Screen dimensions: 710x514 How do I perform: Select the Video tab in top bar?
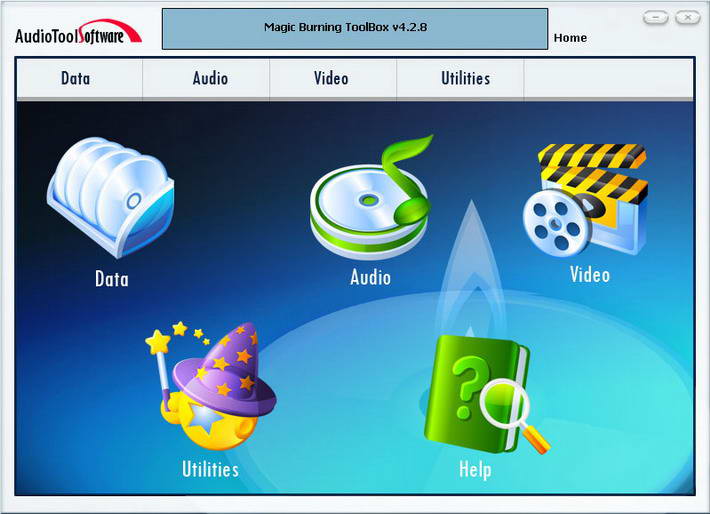[x=333, y=79]
